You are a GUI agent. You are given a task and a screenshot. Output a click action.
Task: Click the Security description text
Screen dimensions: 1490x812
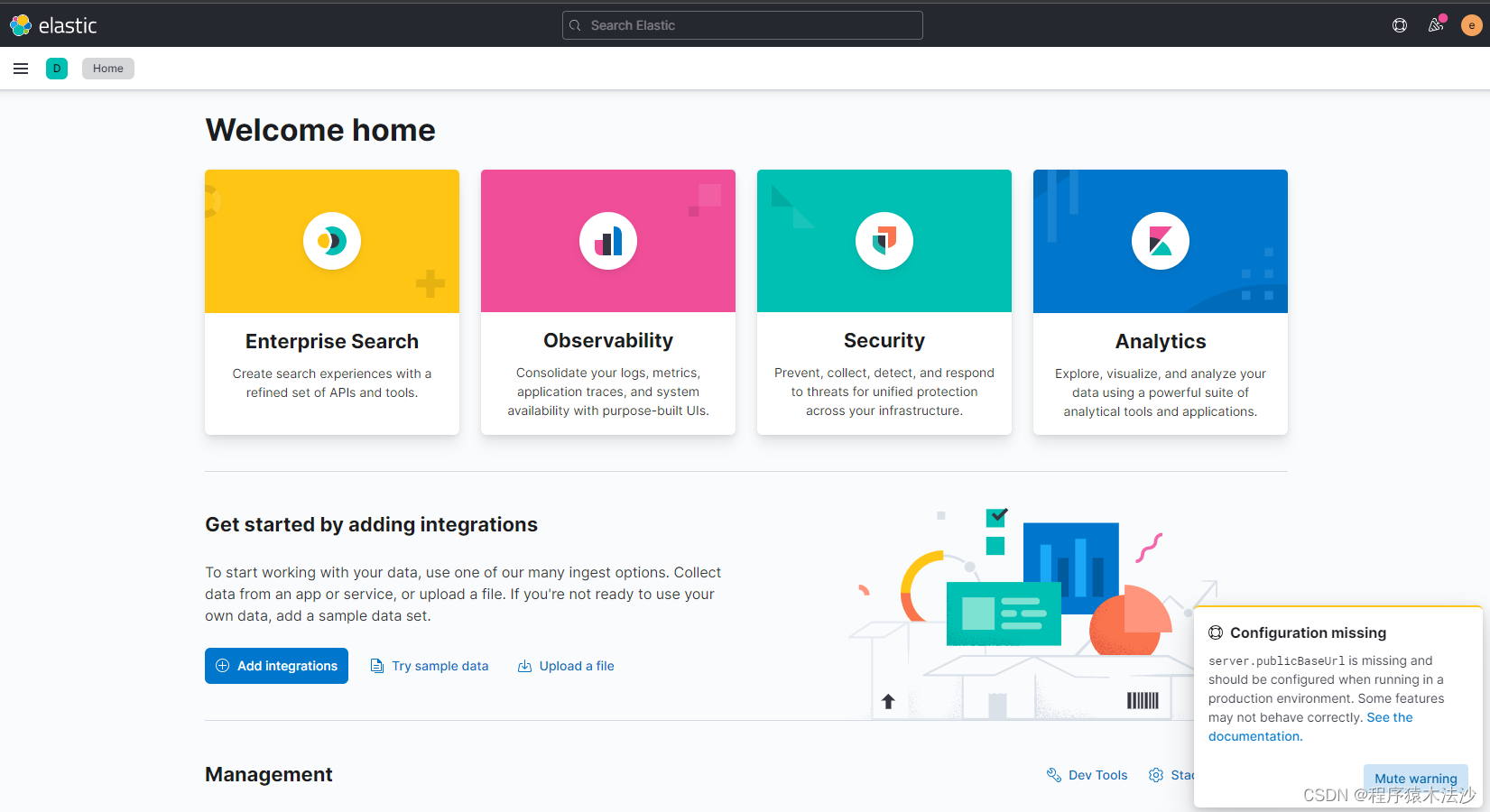coord(884,392)
